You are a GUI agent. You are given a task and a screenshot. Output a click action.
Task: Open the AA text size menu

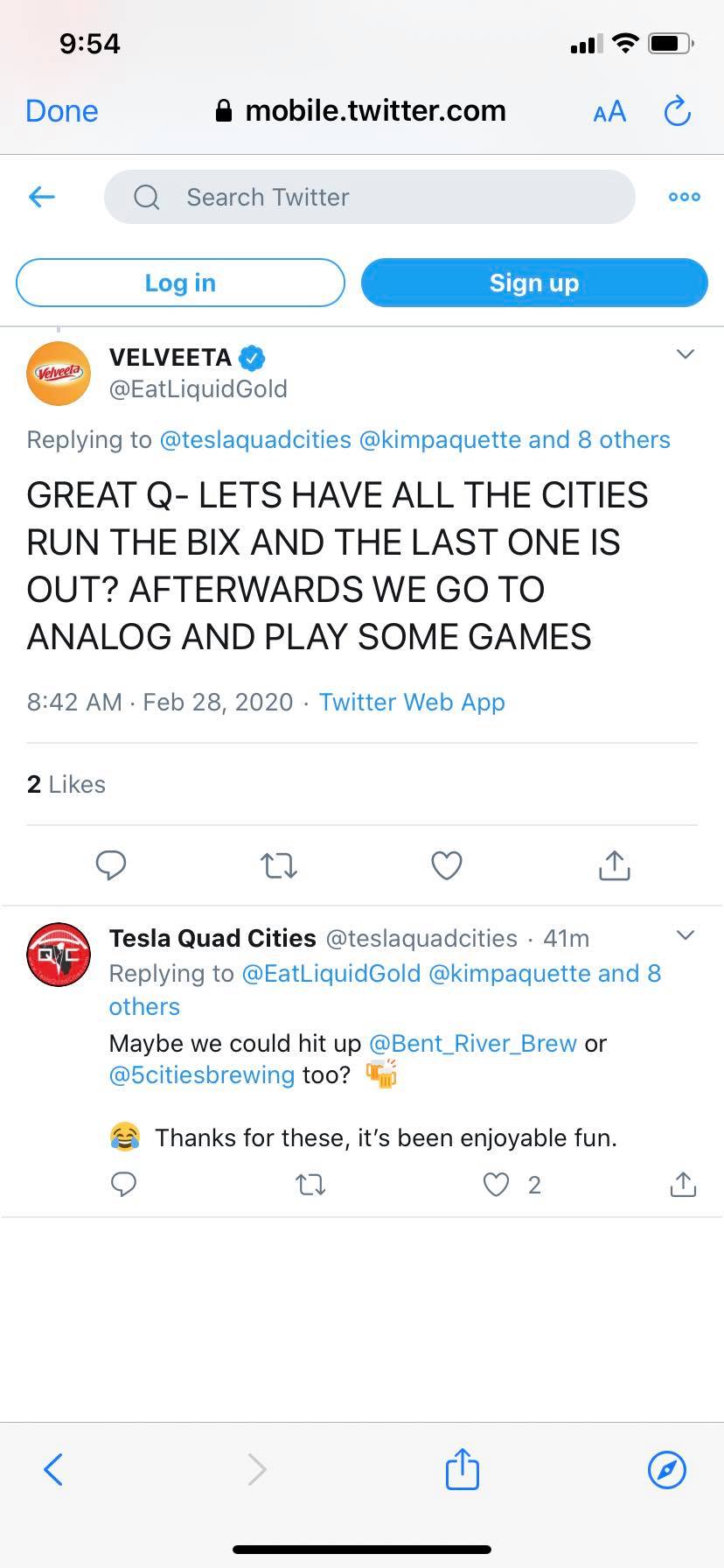pos(609,111)
